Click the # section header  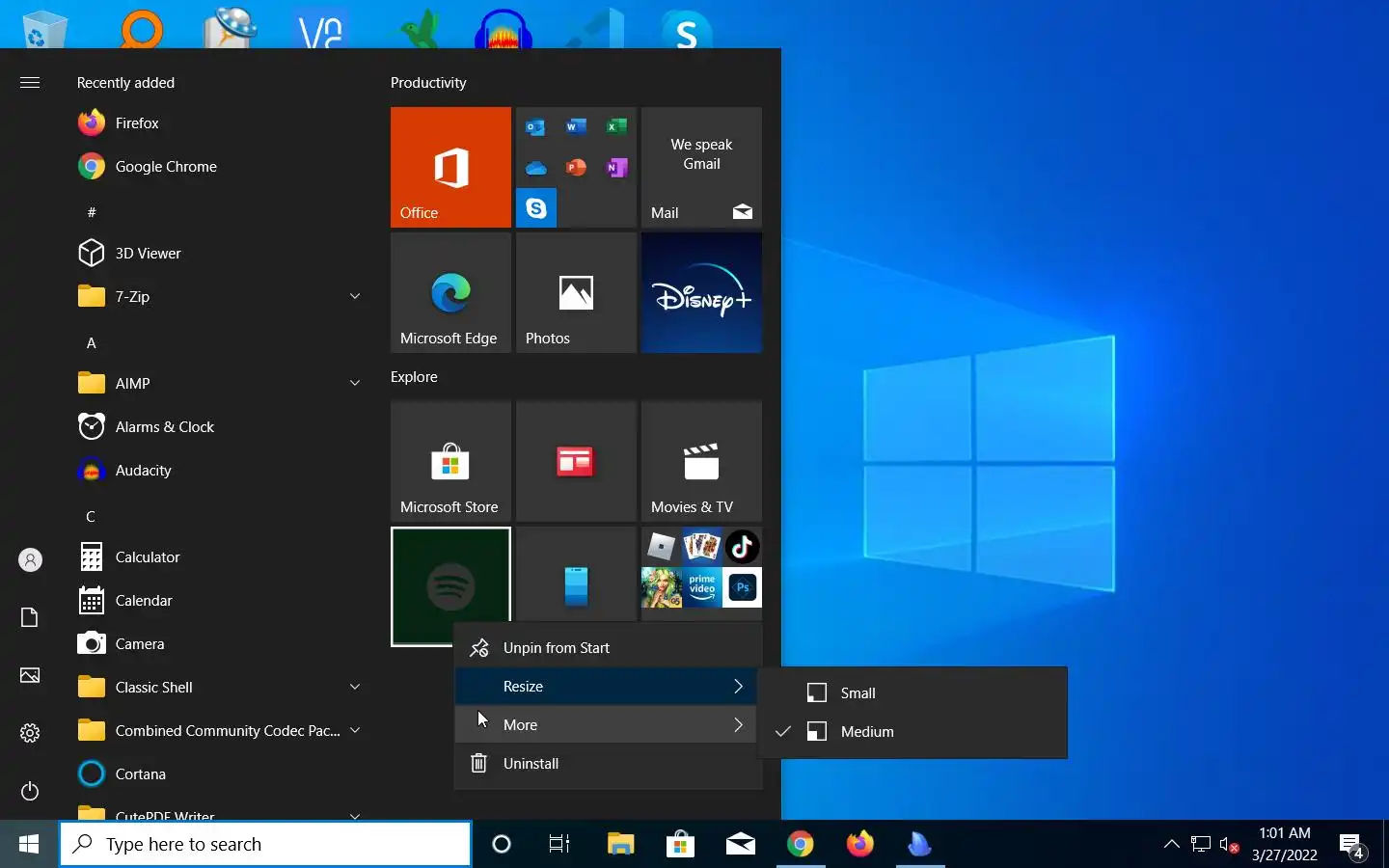(x=92, y=212)
